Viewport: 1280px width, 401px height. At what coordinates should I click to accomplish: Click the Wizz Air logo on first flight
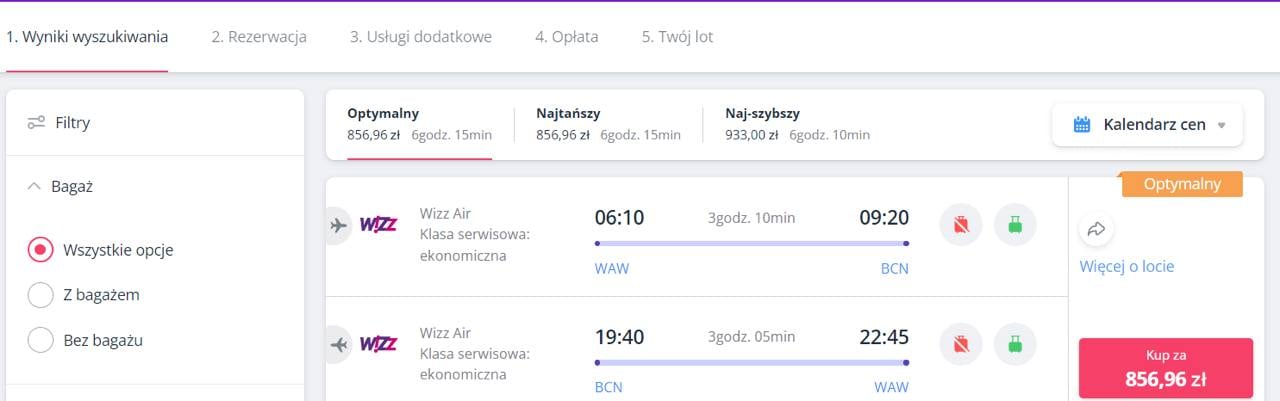click(378, 225)
